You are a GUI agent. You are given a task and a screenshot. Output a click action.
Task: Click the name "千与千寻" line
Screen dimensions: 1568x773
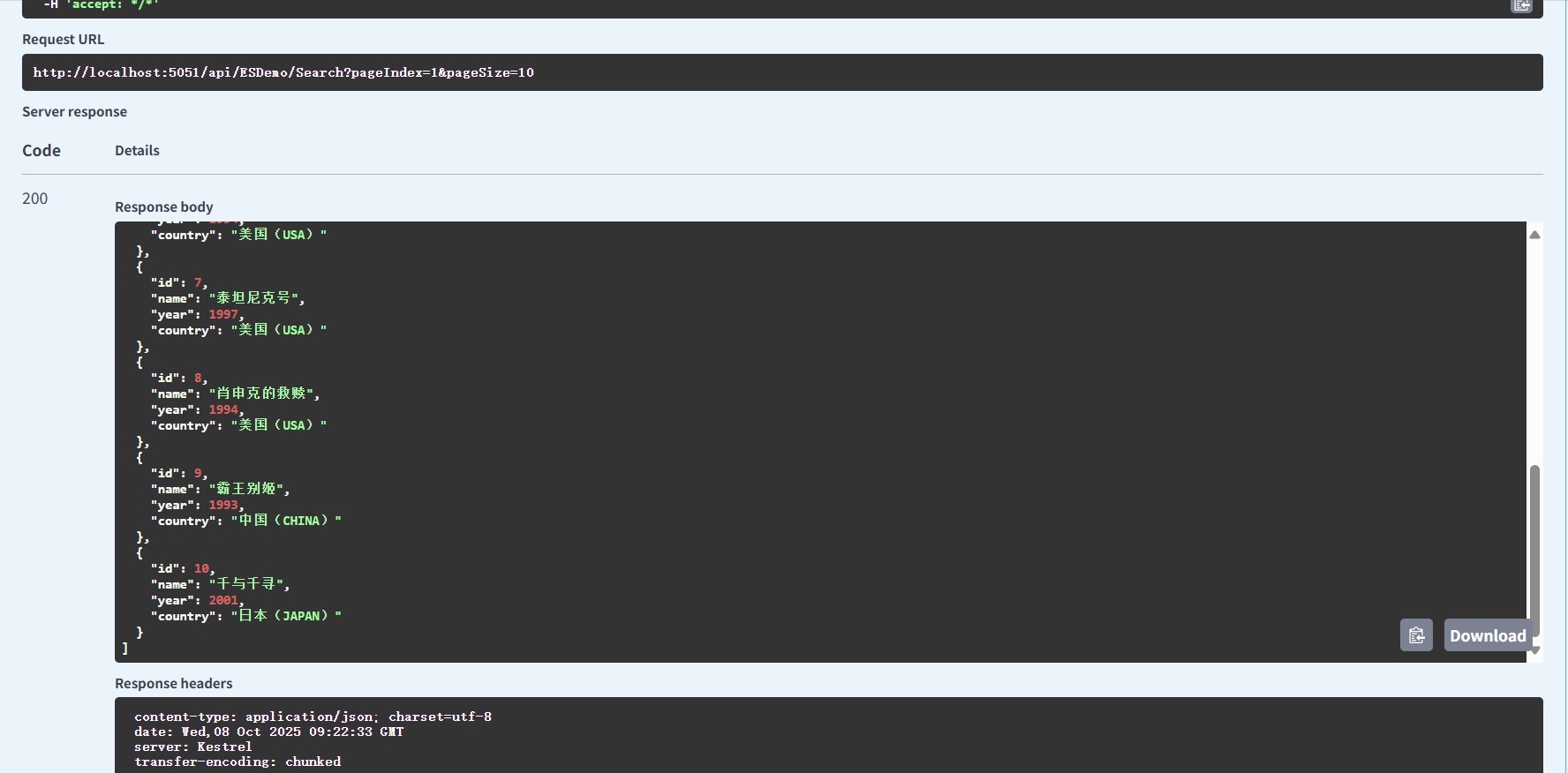pos(221,584)
